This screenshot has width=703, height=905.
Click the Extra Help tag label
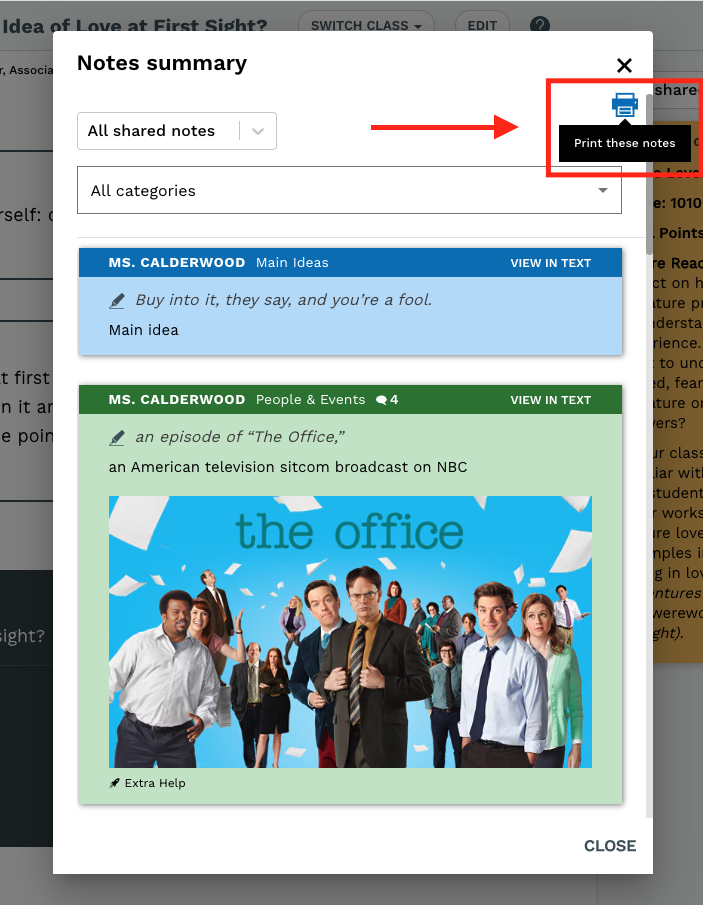155,783
